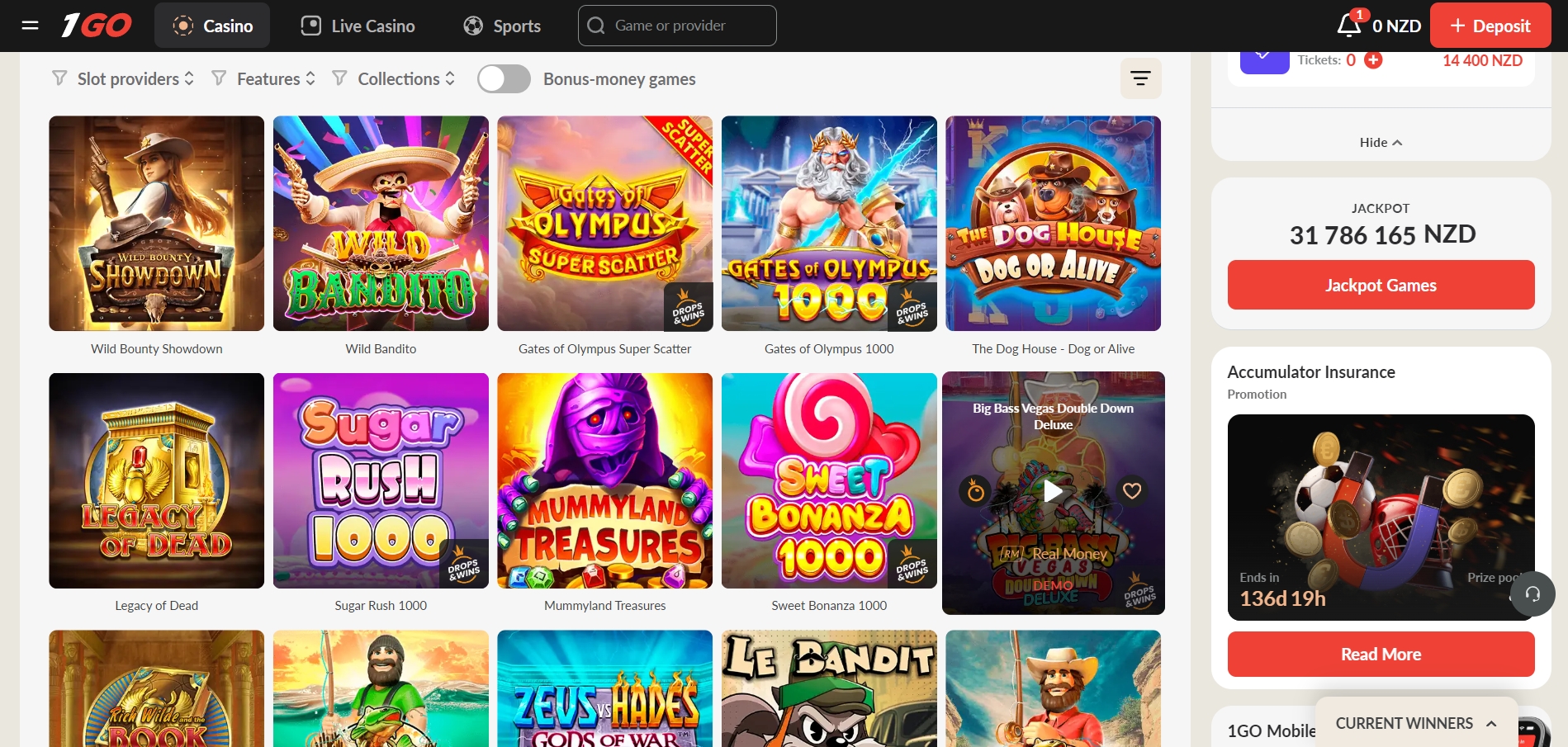Switch to Live Casino tab
This screenshot has width=1568, height=747.
tap(358, 26)
